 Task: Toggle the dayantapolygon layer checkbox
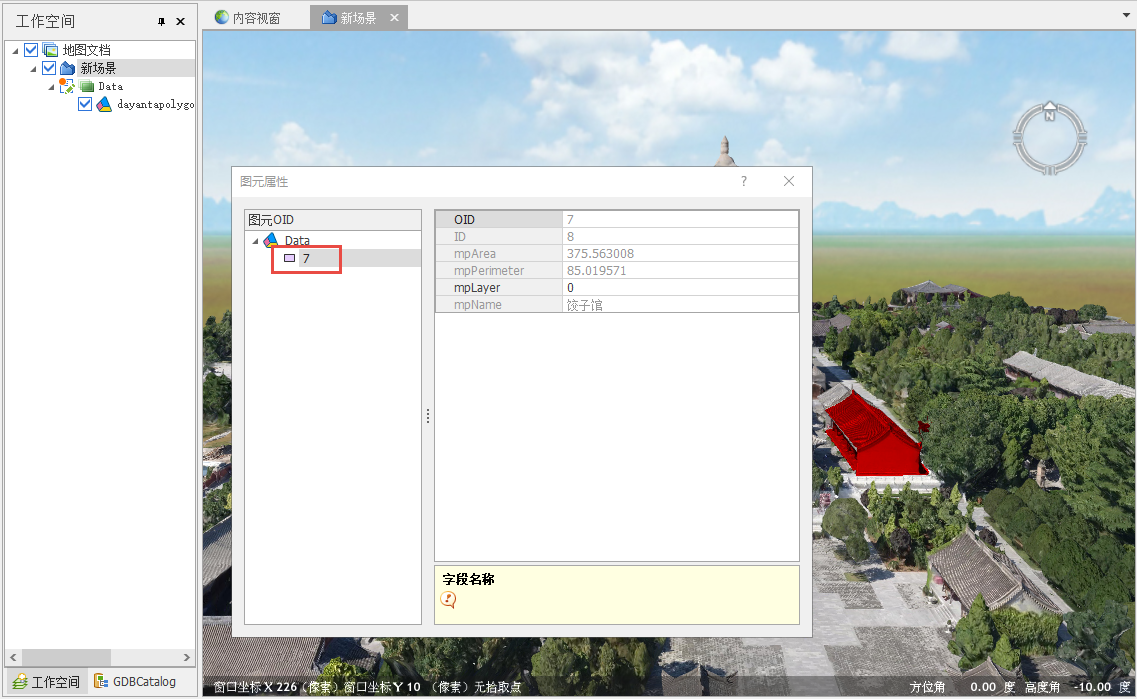[x=85, y=104]
